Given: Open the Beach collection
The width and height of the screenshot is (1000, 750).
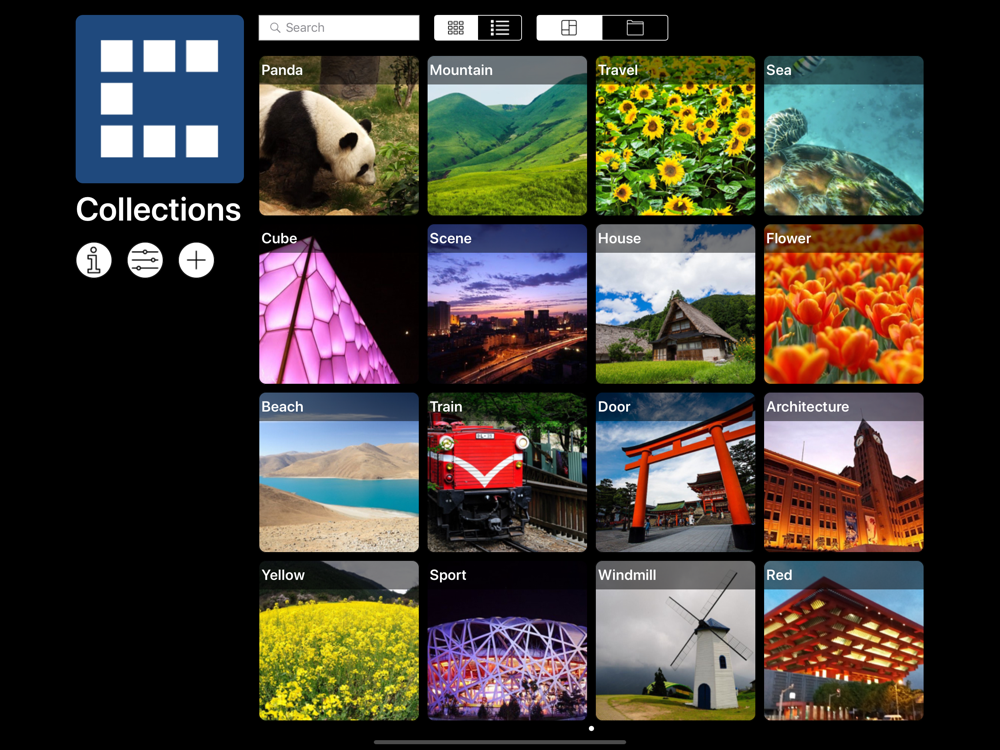Looking at the screenshot, I should click(x=339, y=473).
